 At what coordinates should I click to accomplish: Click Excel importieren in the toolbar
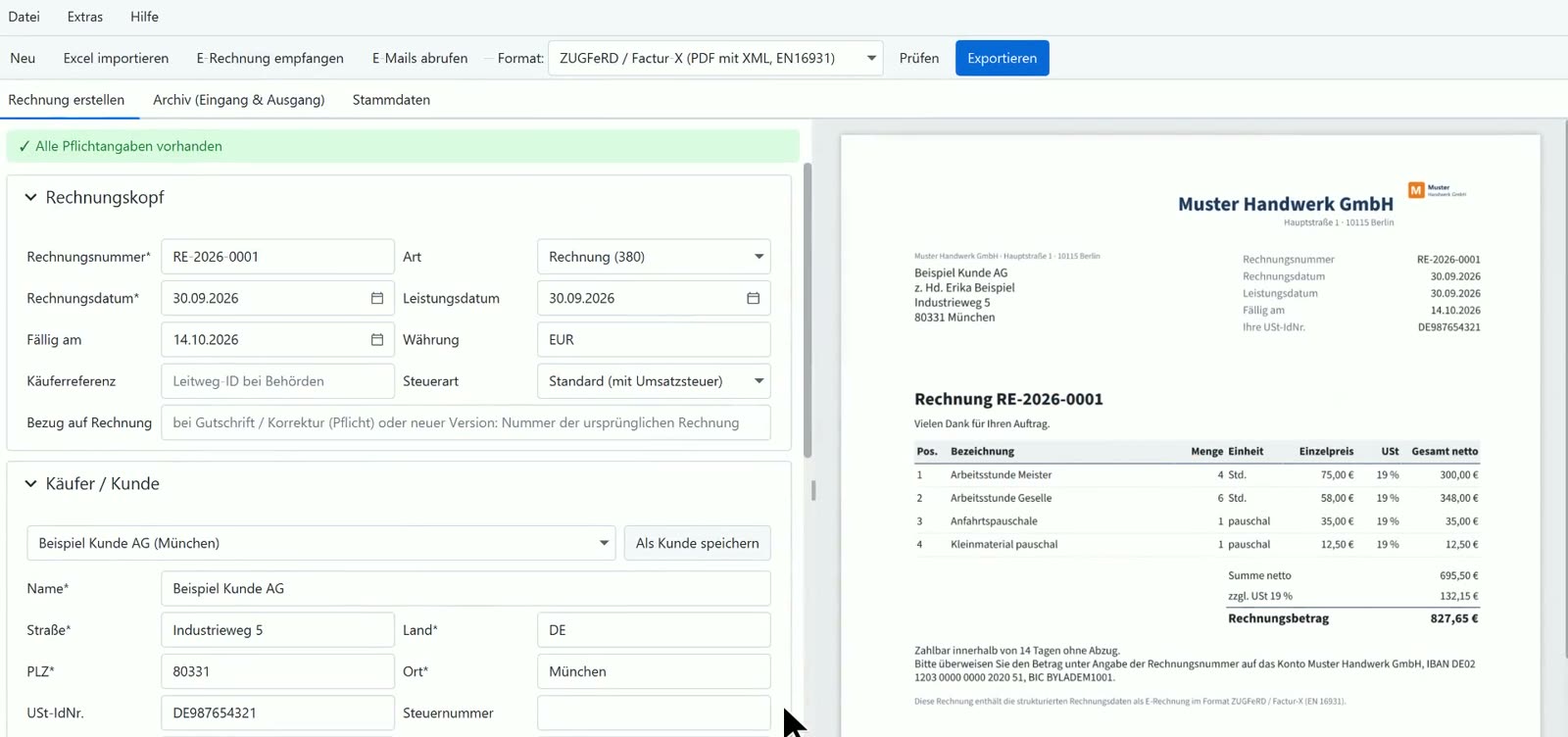[x=116, y=58]
